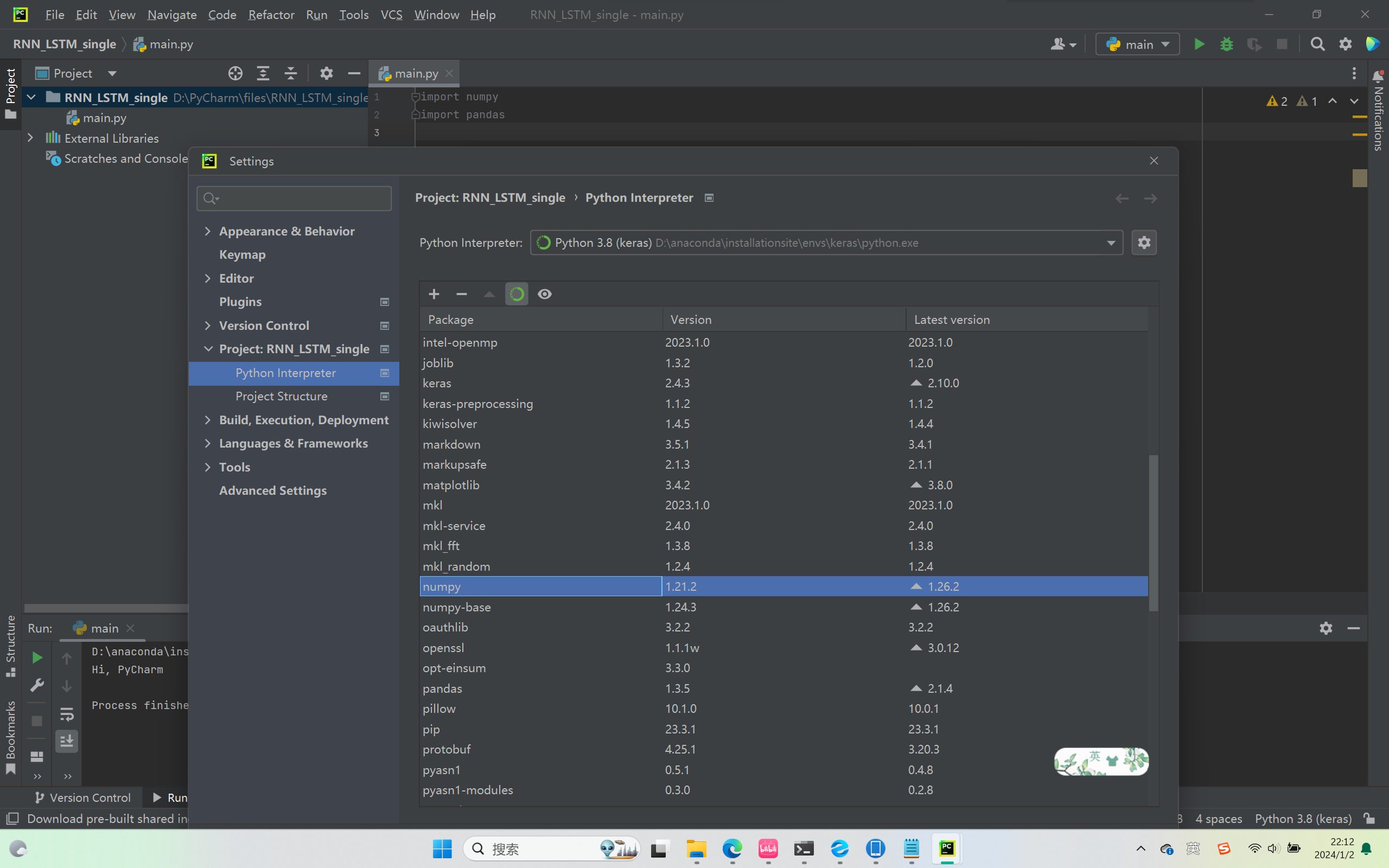
Task: Select the keras package row
Action: (783, 383)
